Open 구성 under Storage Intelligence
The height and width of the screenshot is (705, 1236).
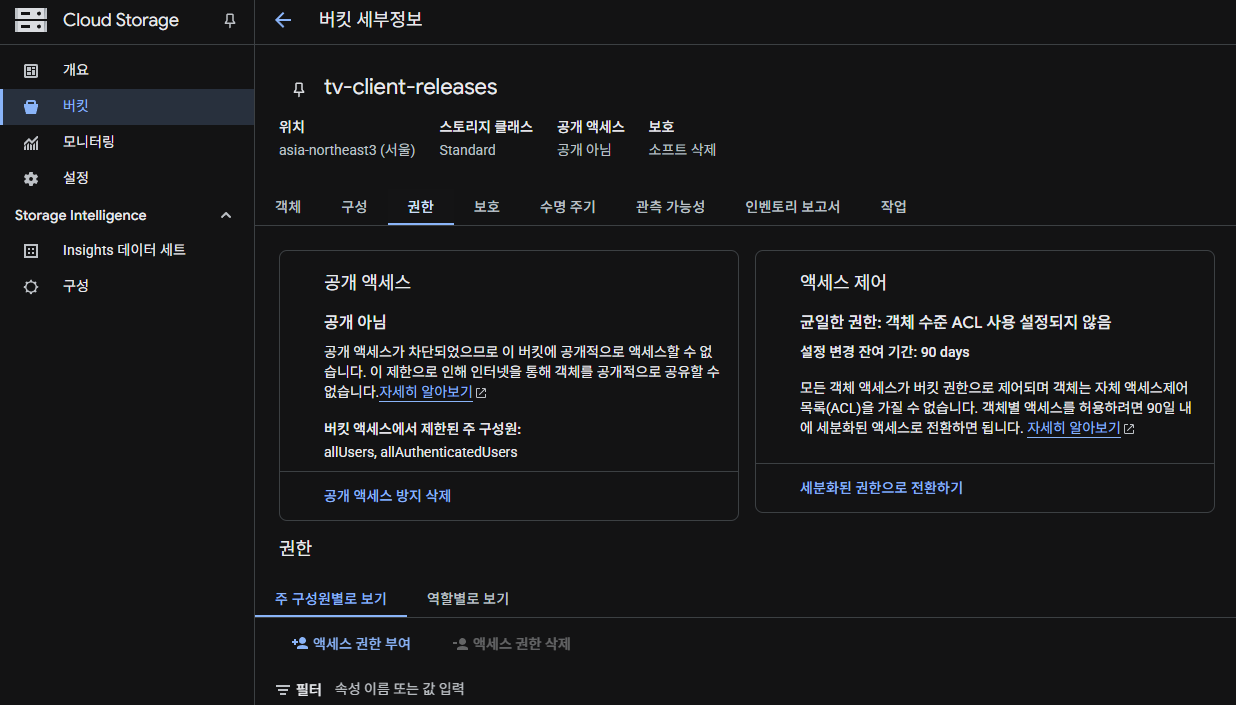click(x=127, y=286)
